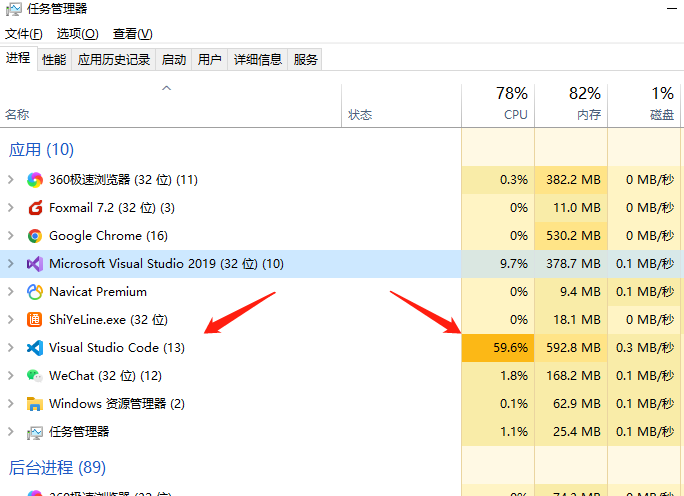This screenshot has height=496, width=684.
Task: Click the 1.8% CPU cell
Action: (x=498, y=376)
